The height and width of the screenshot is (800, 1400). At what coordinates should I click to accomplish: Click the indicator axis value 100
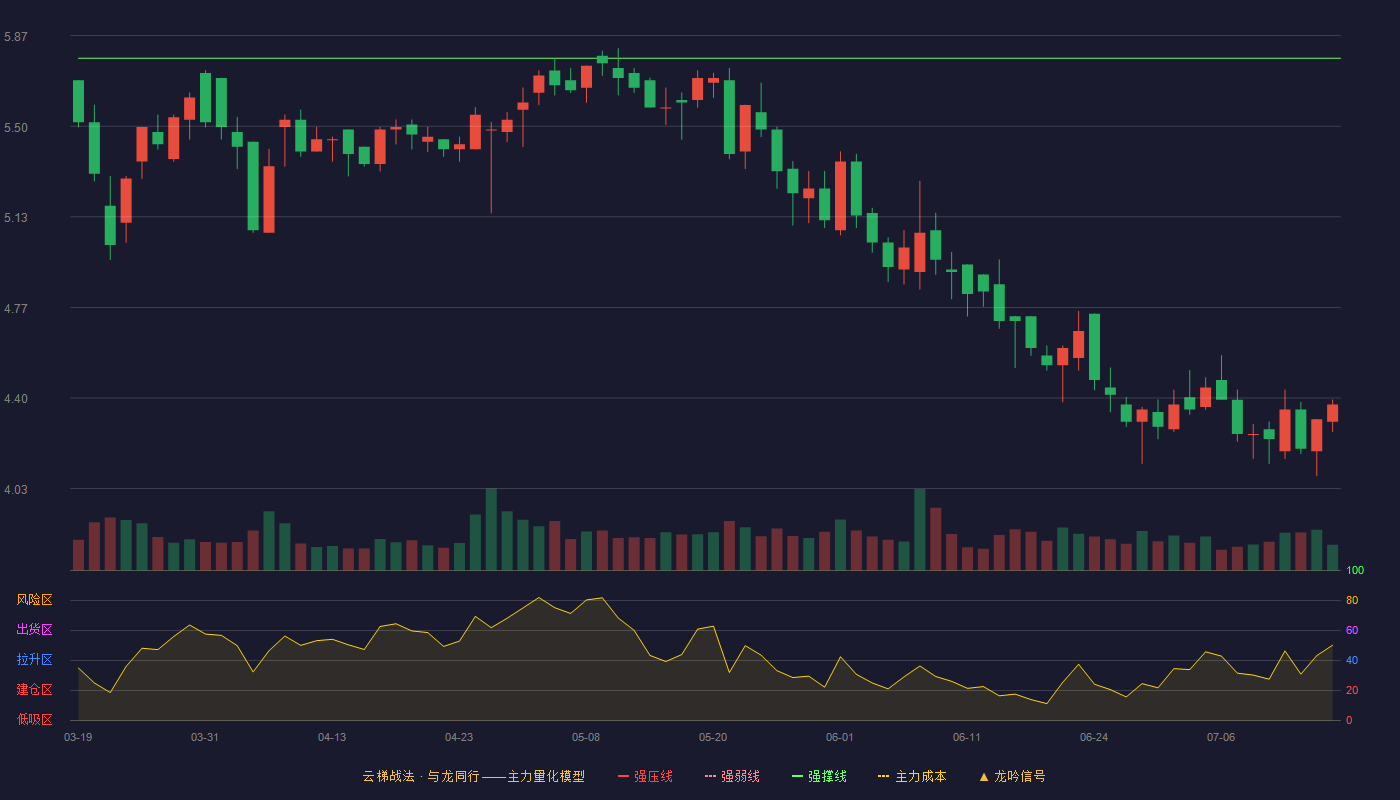[x=1355, y=571]
